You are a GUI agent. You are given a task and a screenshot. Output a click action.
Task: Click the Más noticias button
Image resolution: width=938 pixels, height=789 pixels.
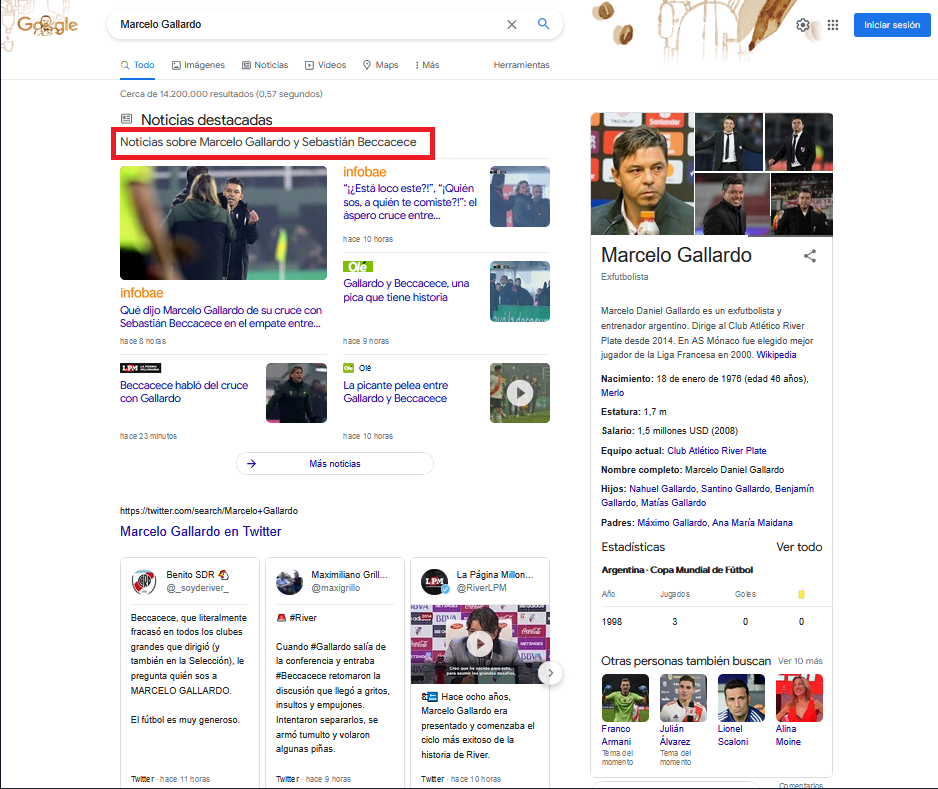pos(335,464)
